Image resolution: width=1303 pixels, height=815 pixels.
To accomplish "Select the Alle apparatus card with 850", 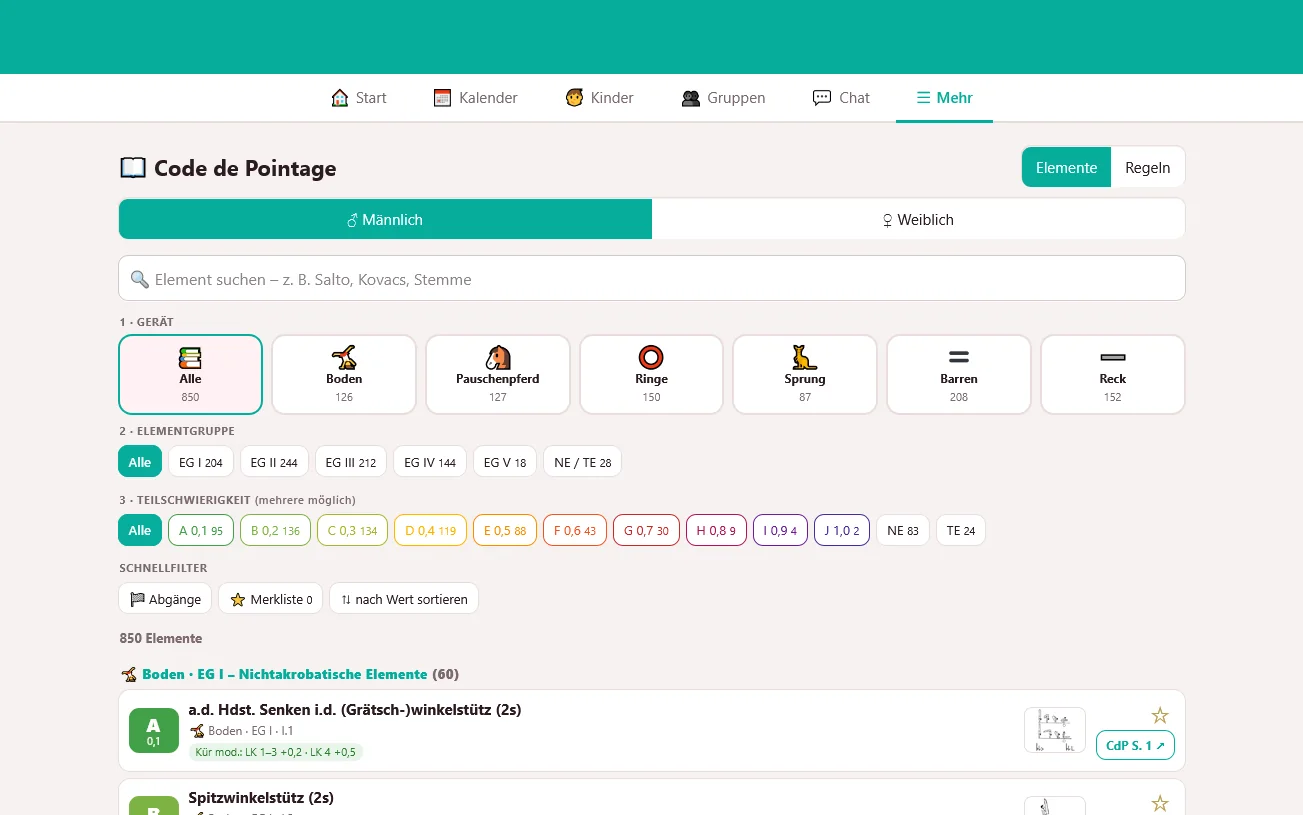I will (190, 374).
